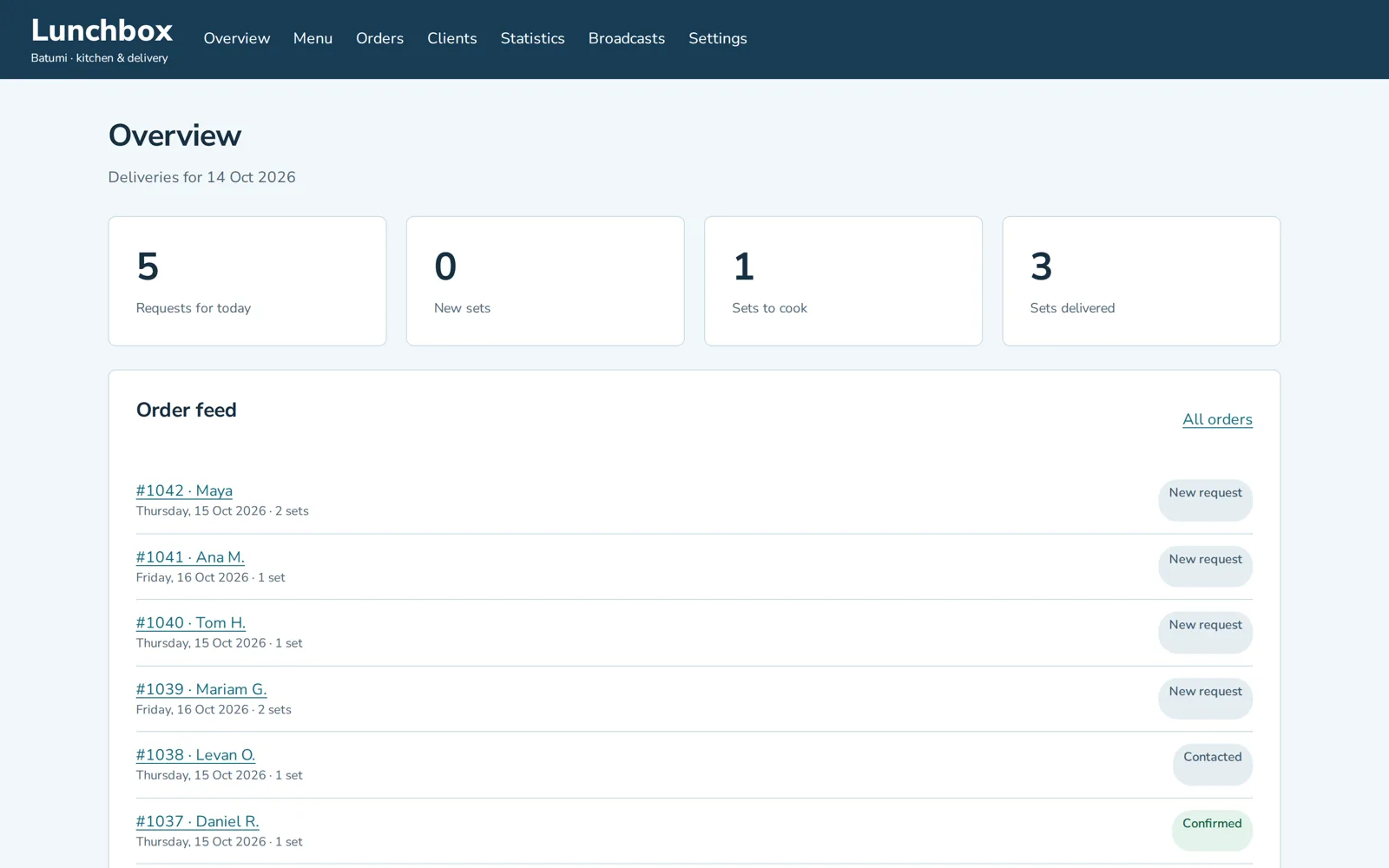Viewport: 1389px width, 868px height.
Task: Select the Sets to cook card
Action: tap(843, 281)
